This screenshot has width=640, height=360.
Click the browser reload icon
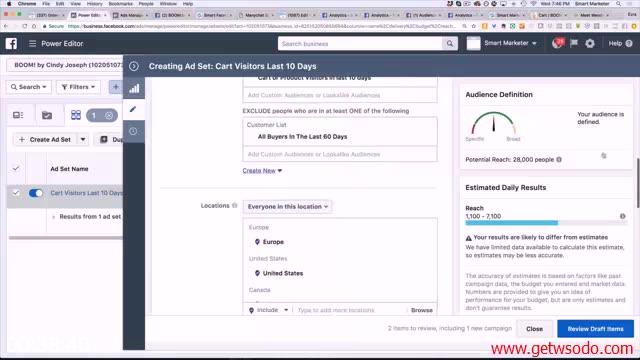pyautogui.click(x=25, y=26)
